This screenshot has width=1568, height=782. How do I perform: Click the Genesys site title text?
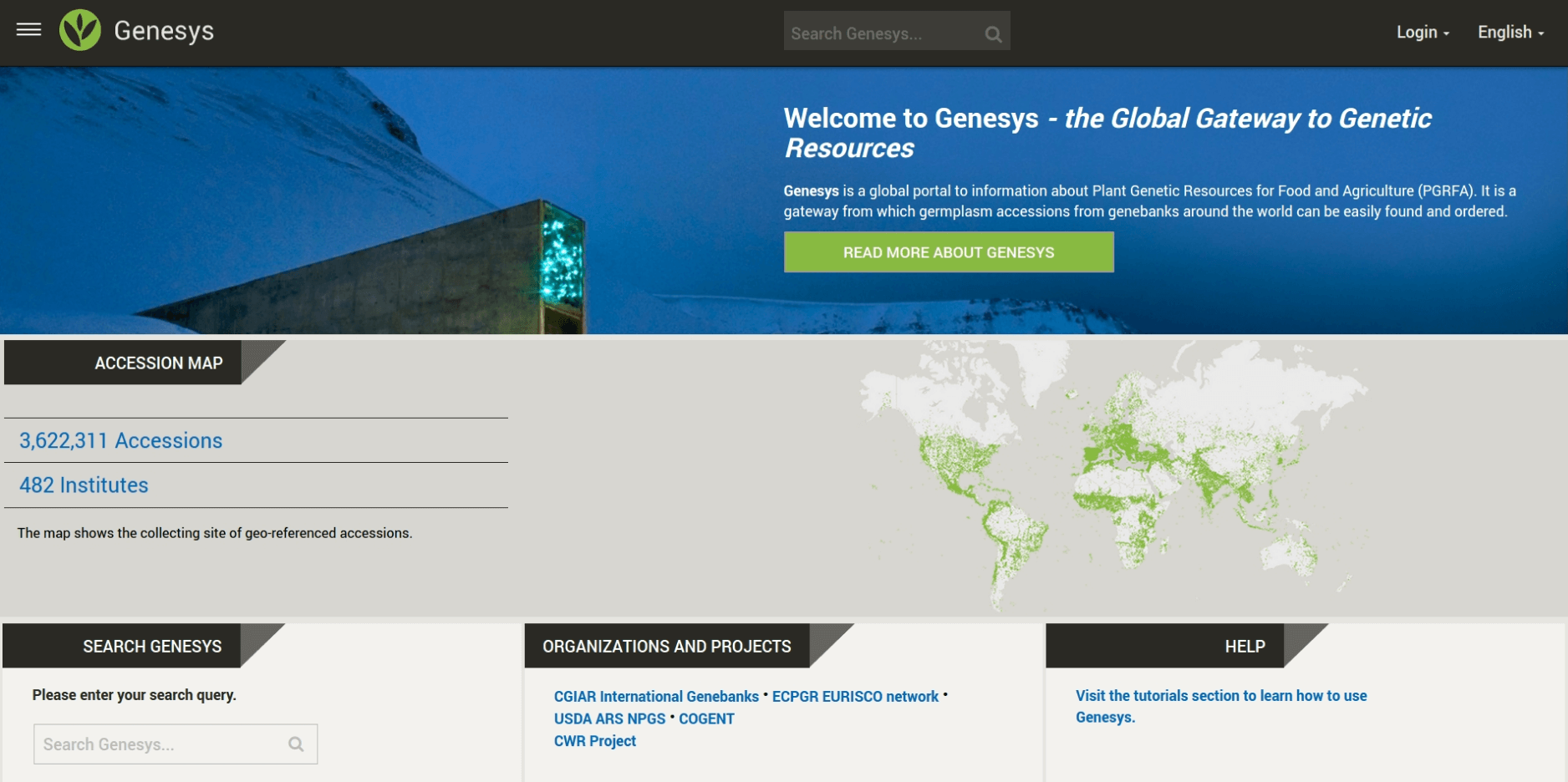[x=164, y=31]
